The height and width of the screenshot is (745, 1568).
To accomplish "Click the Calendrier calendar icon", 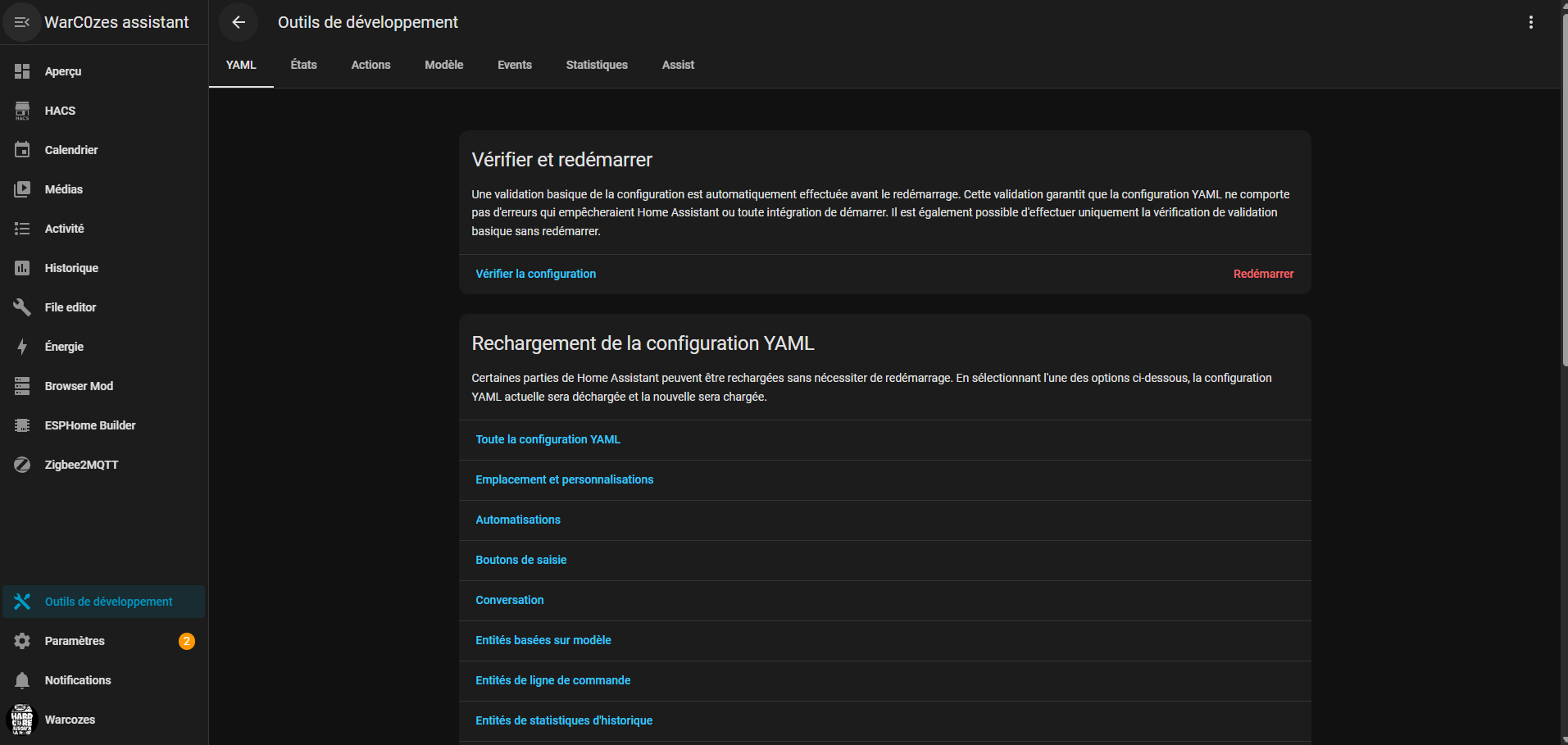I will tap(22, 150).
